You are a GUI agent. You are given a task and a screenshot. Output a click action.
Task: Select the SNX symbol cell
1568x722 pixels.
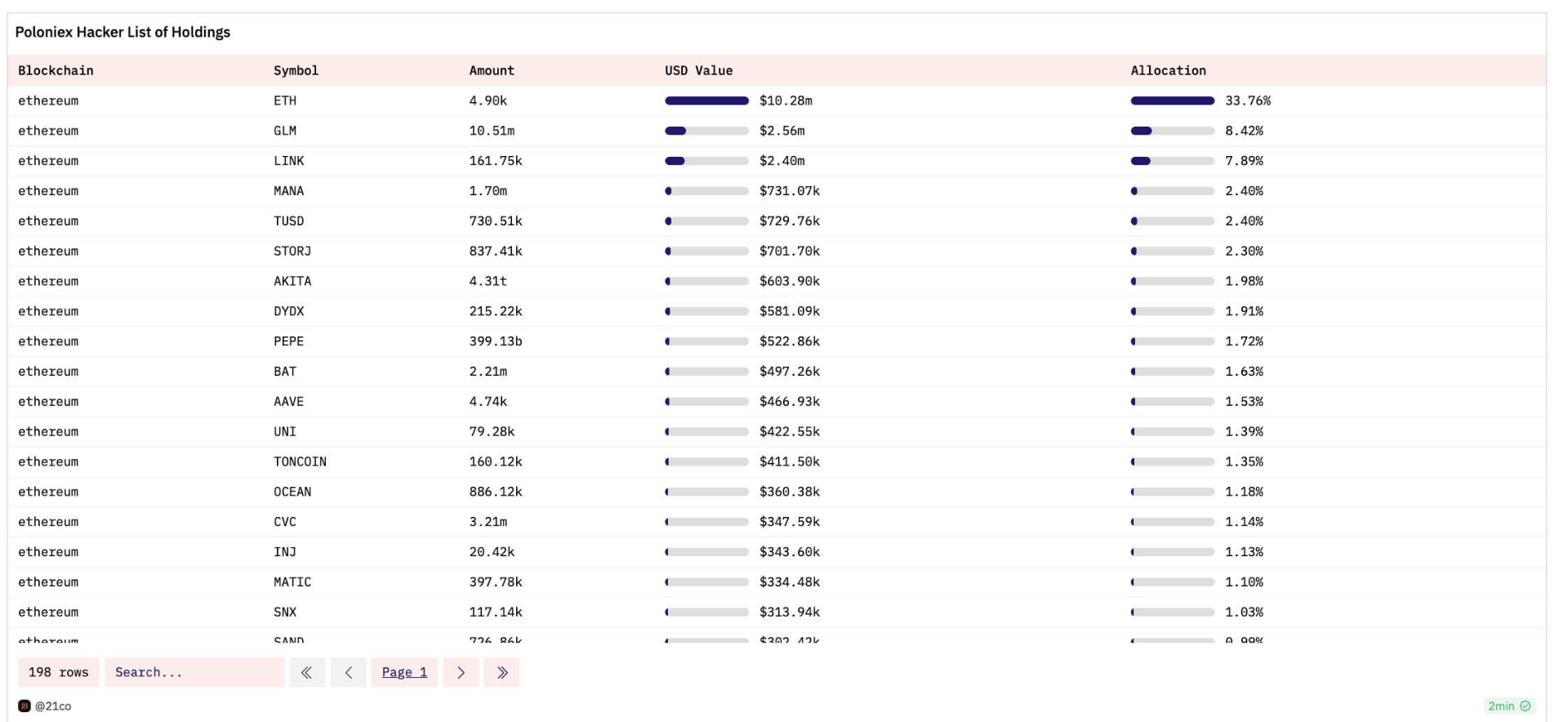(x=285, y=612)
